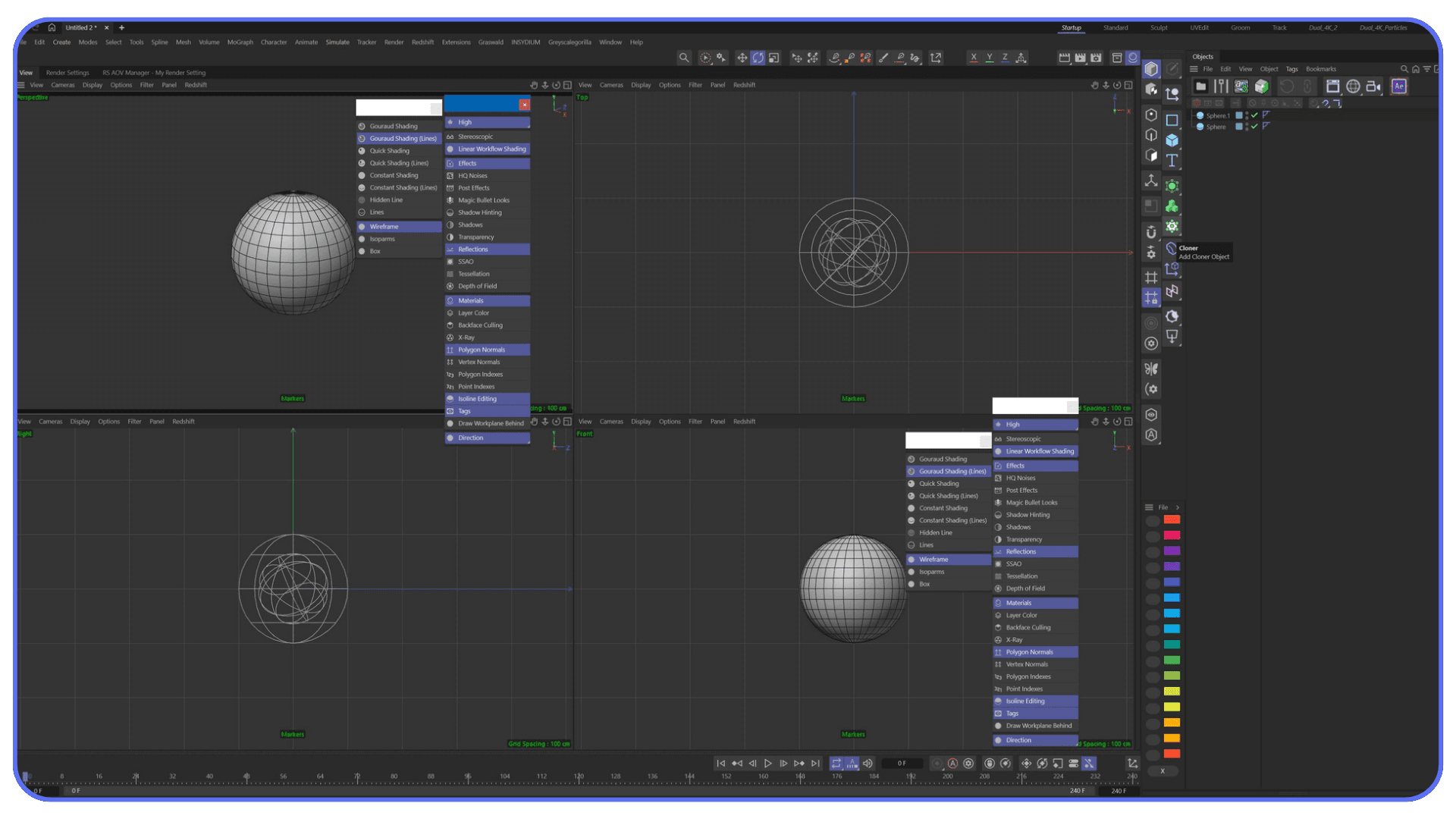1456x819 pixels.
Task: Select the Move tool in the toolbar
Action: (742, 58)
